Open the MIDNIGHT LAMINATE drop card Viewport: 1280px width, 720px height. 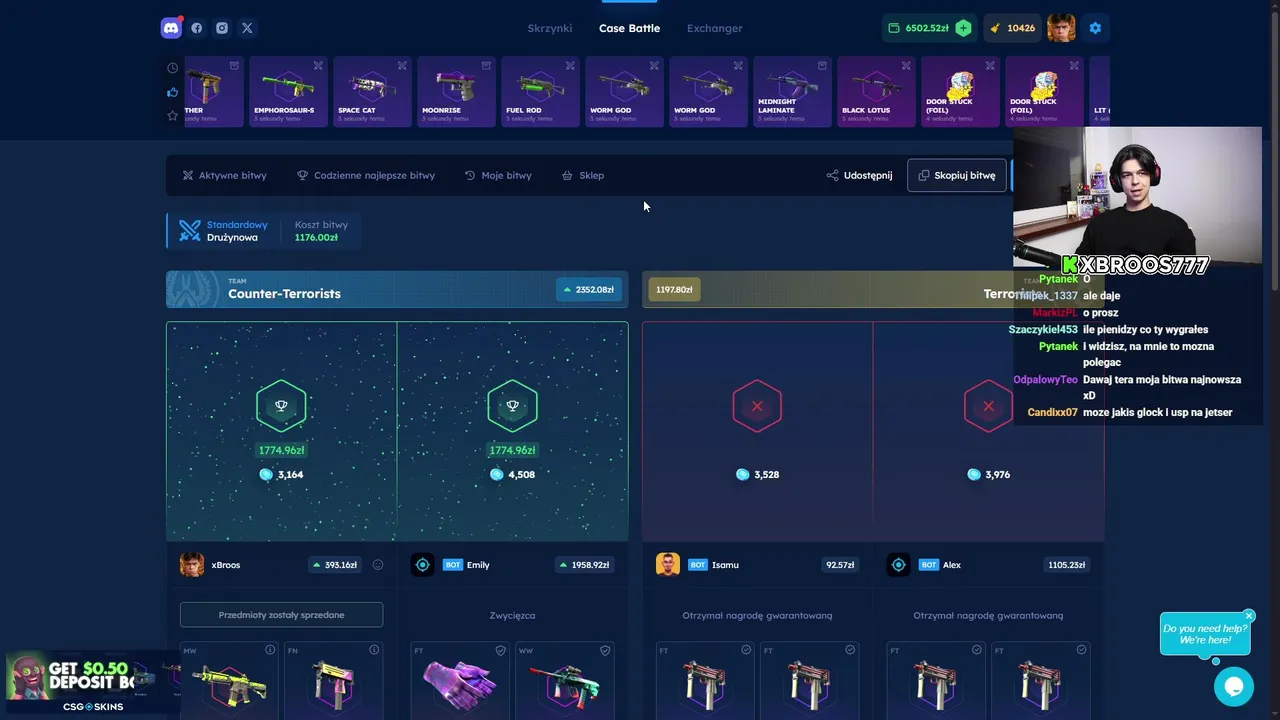click(x=792, y=92)
